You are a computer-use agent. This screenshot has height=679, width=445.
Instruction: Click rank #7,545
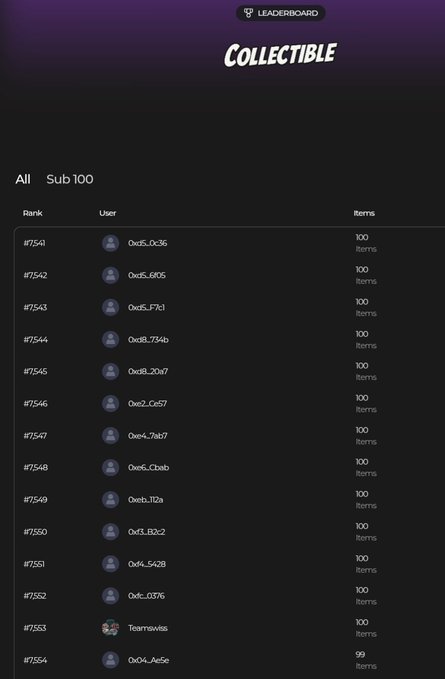click(x=35, y=371)
